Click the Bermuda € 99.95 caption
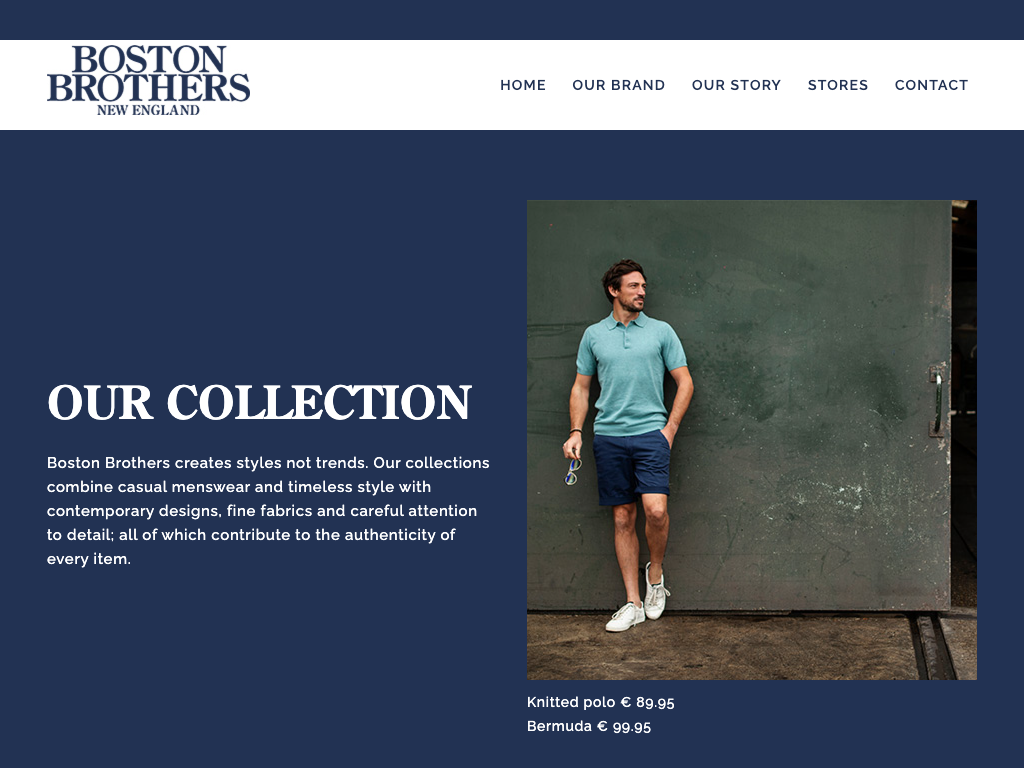The width and height of the screenshot is (1024, 768). click(x=588, y=726)
